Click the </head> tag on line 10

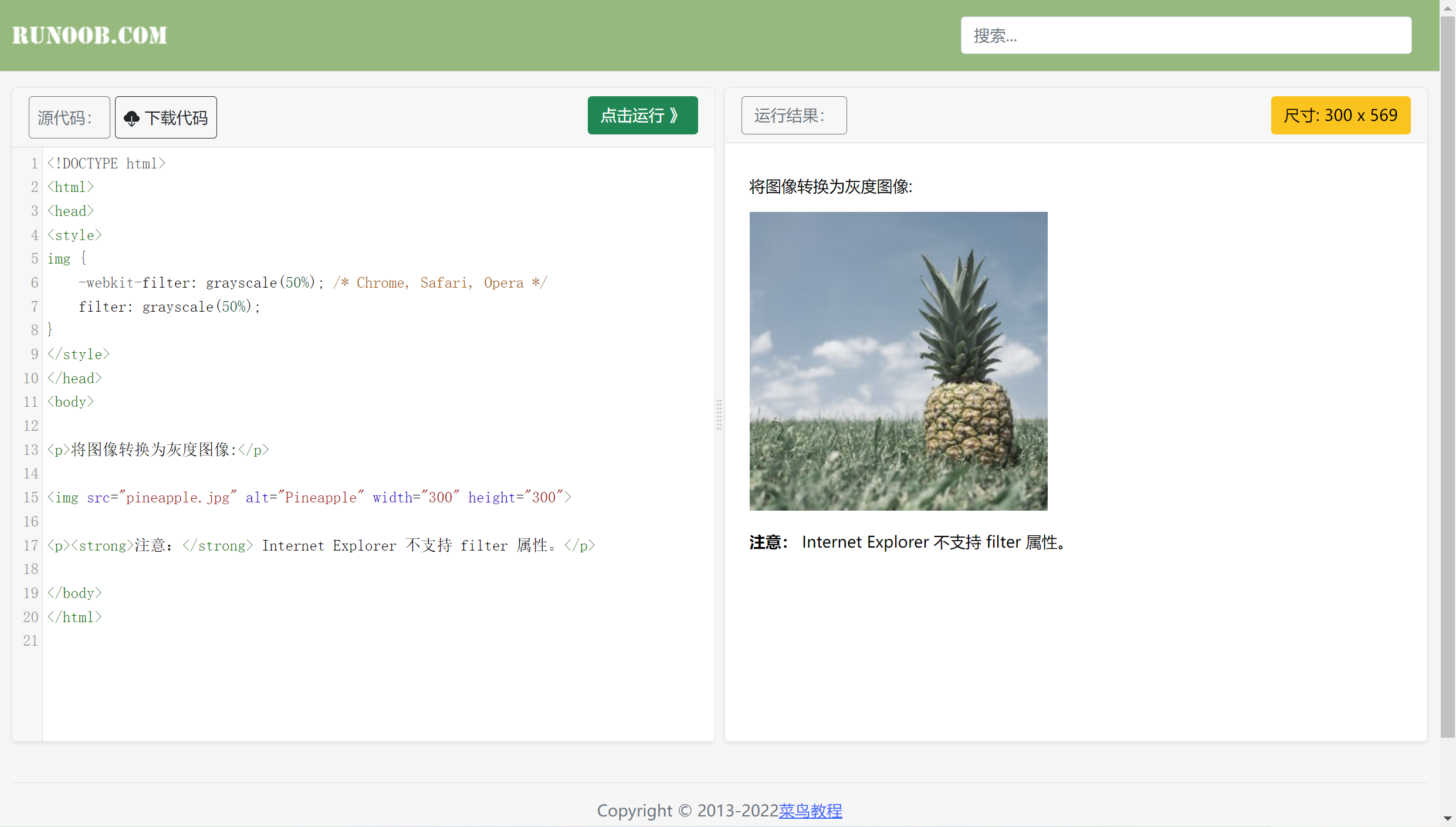(75, 379)
